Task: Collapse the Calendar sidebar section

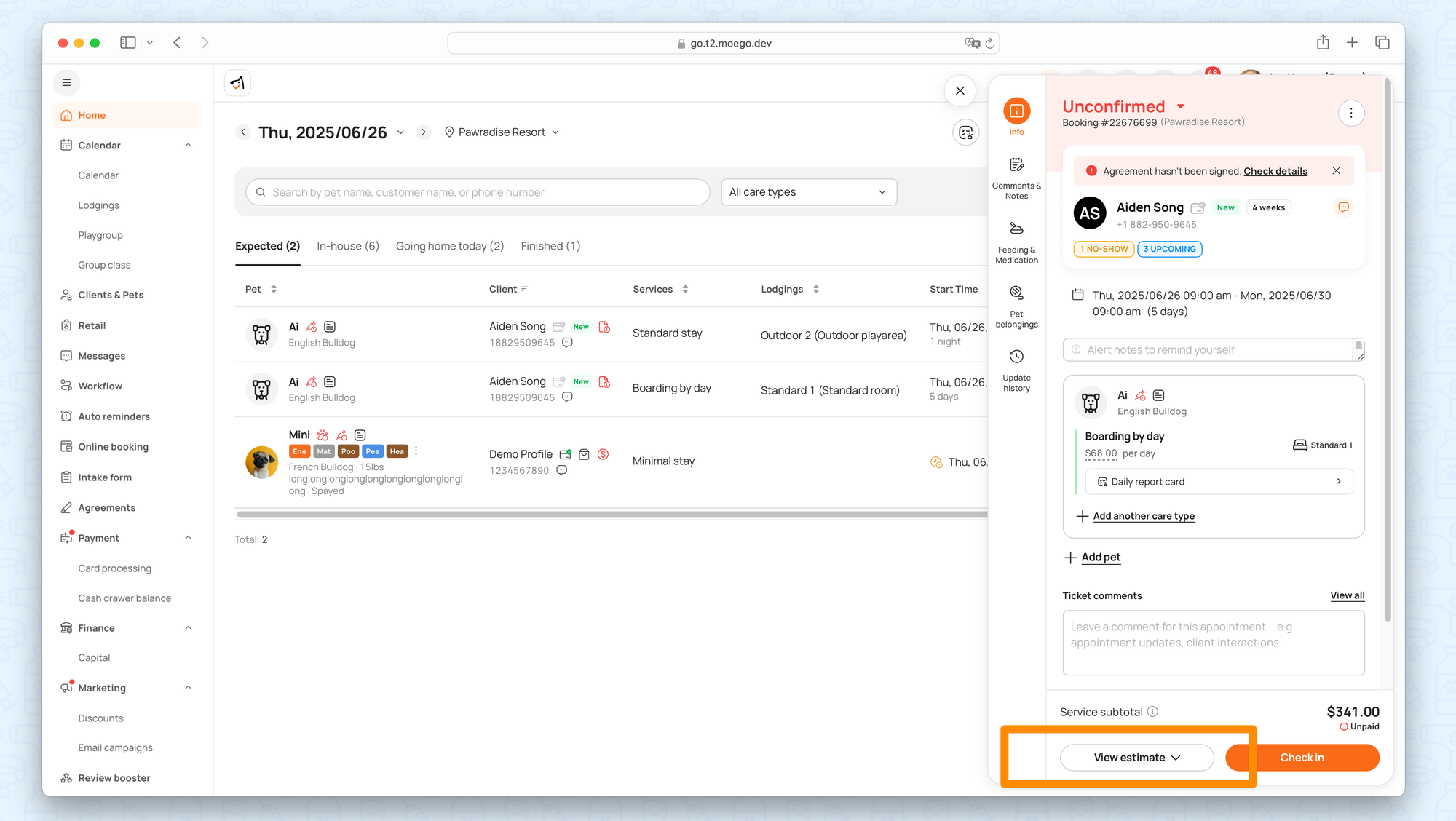Action: (x=188, y=146)
